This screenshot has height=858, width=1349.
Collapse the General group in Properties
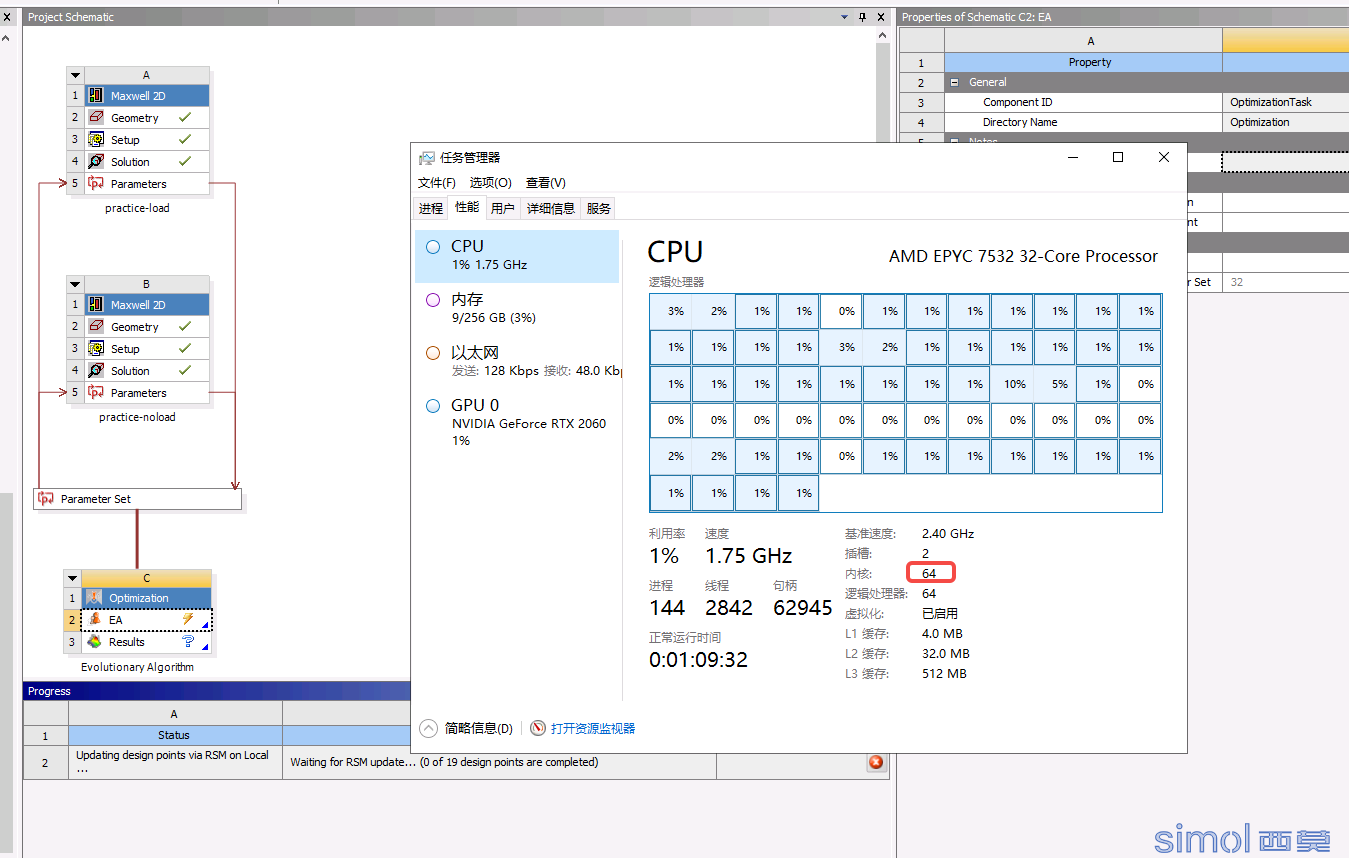coord(954,82)
